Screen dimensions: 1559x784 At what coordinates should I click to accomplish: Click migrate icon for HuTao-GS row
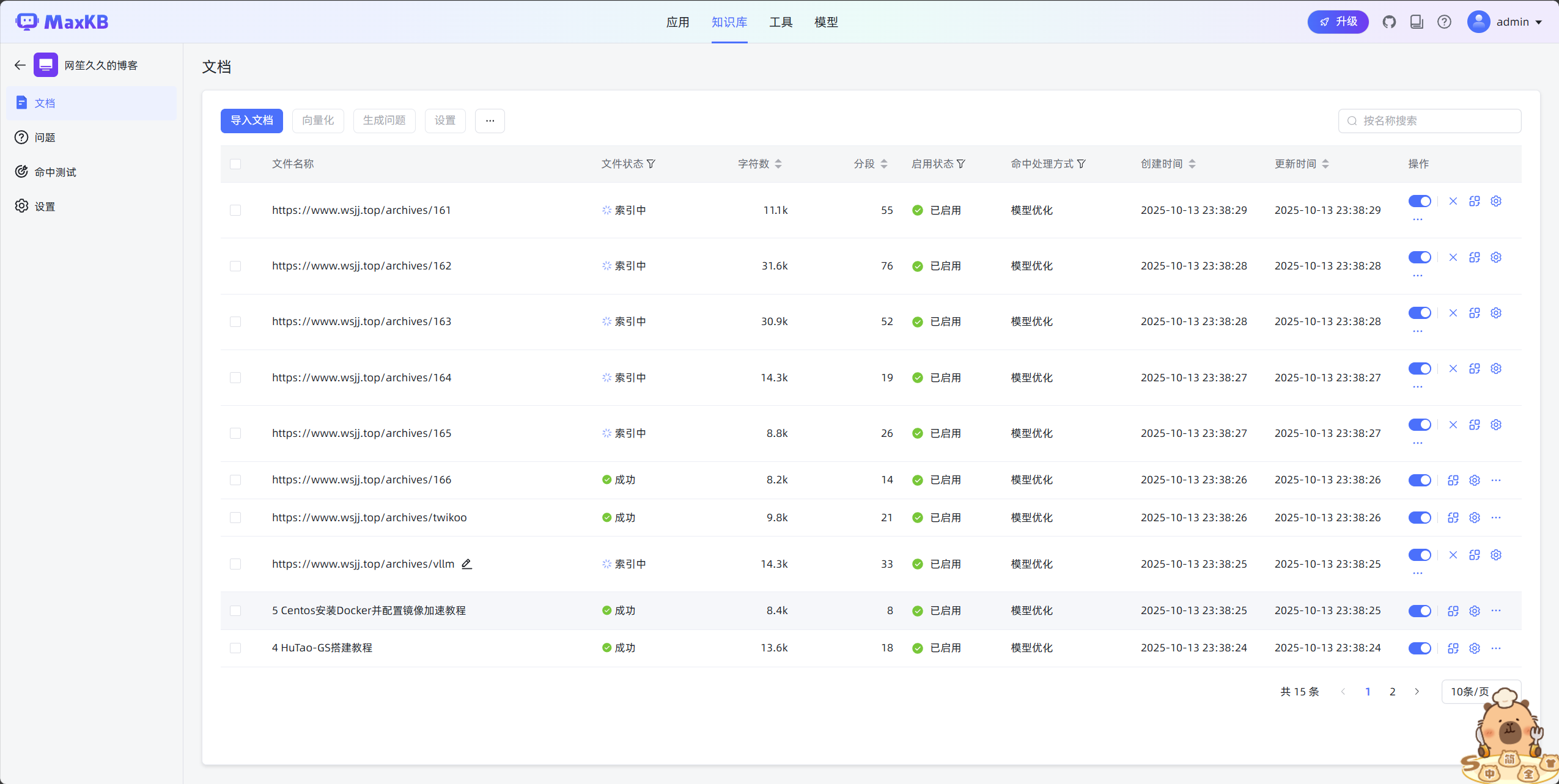coord(1453,648)
